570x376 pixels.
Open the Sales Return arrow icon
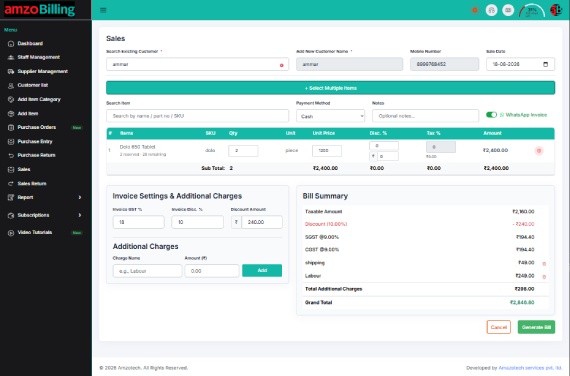coord(11,184)
